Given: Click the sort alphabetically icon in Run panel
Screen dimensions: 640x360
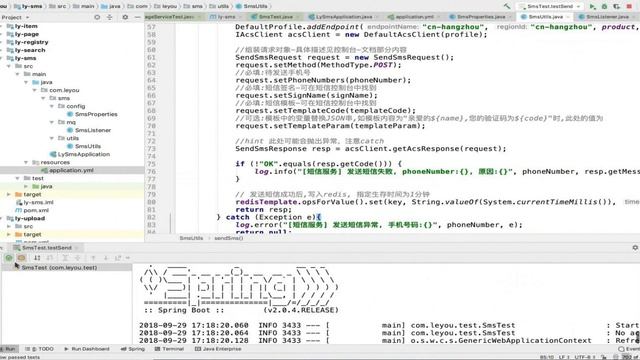Looking at the screenshot, I should tap(37, 258).
